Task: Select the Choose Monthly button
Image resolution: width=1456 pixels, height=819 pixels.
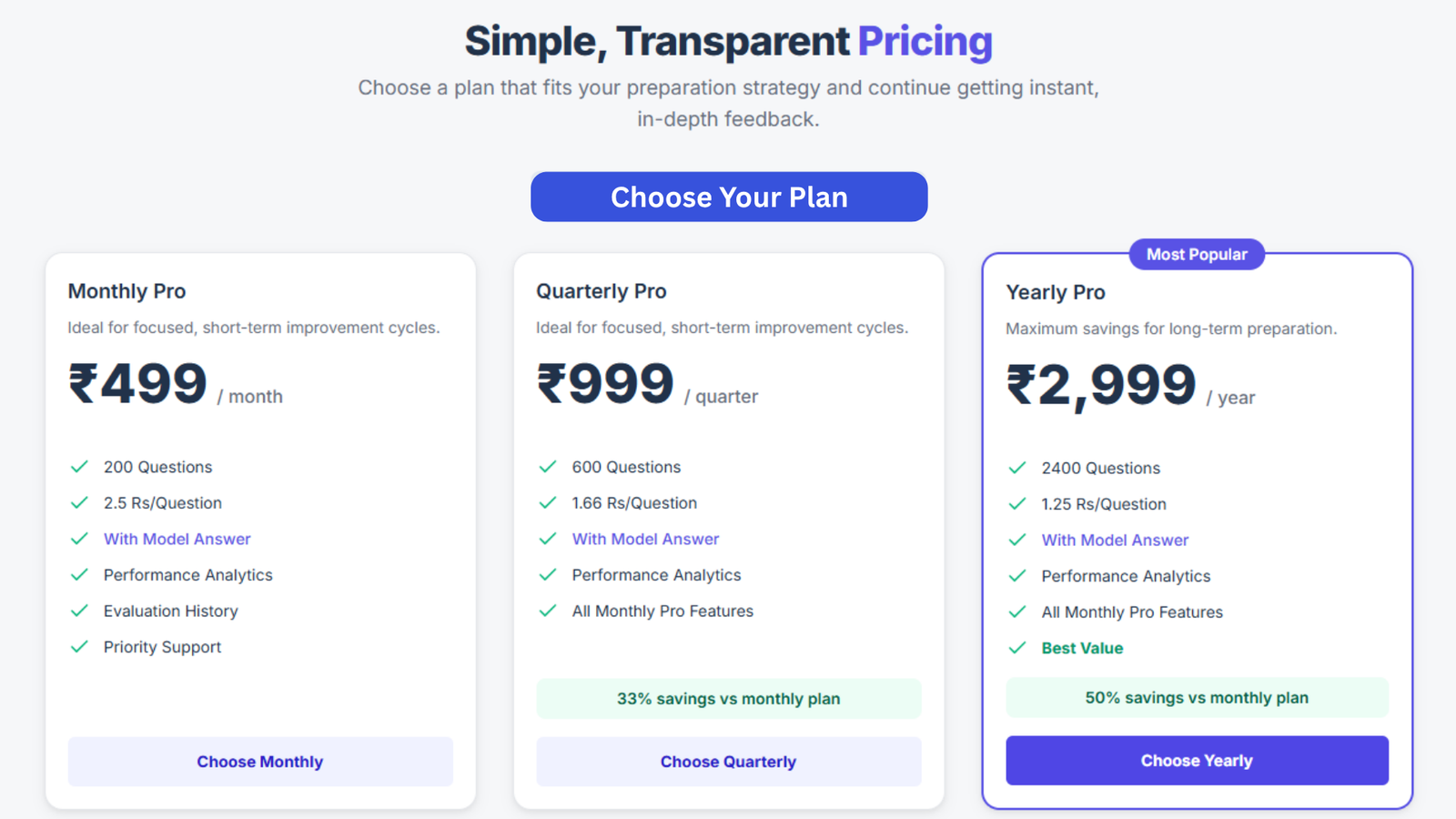Action: click(260, 762)
